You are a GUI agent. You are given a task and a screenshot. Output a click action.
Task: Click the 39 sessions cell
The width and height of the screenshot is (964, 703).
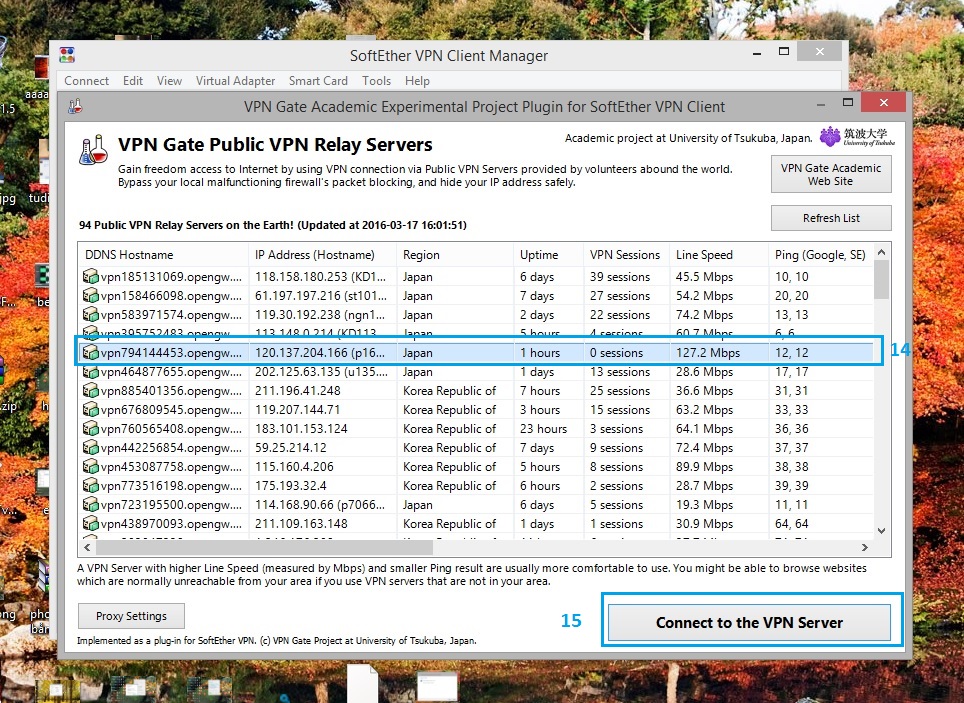(x=620, y=277)
